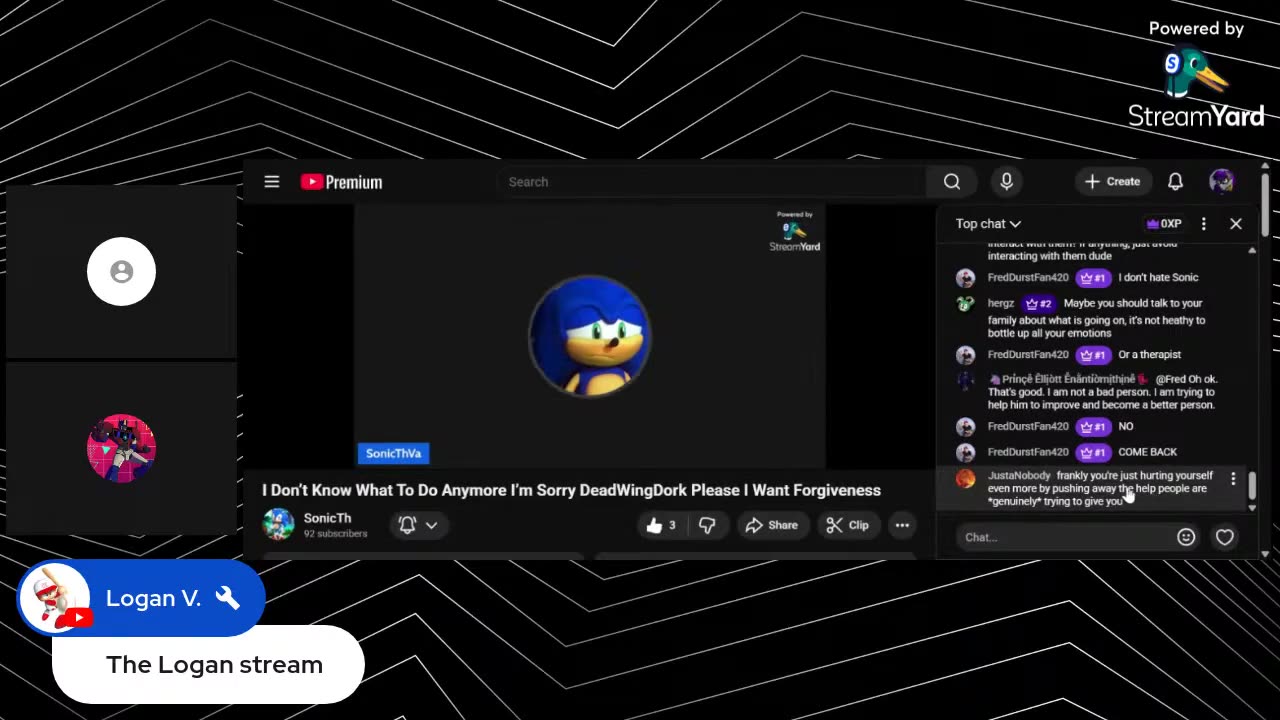Click the 'COME BACK' chat message

coord(1147,452)
